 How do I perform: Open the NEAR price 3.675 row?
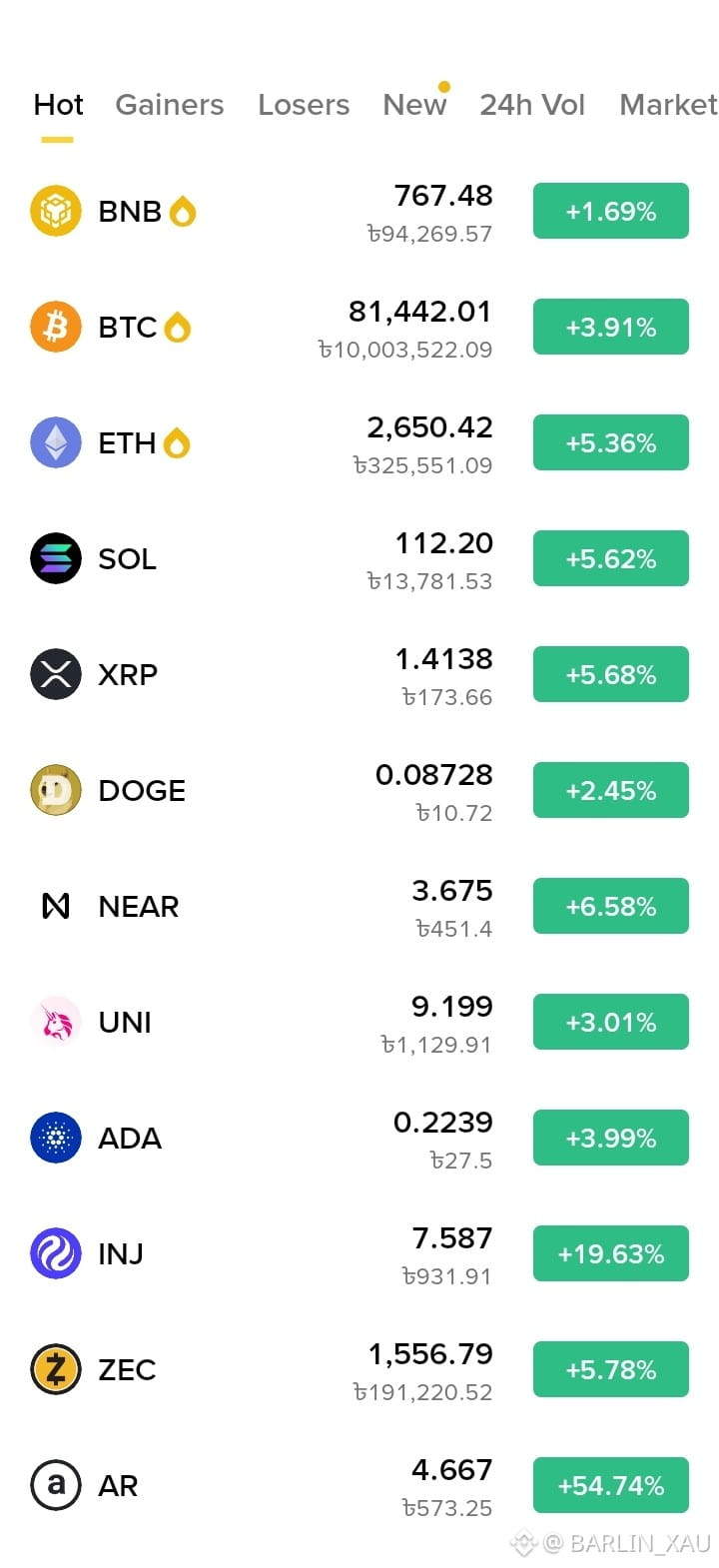pos(359,906)
